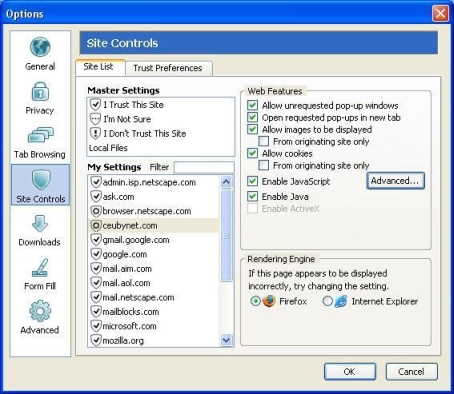This screenshot has width=454, height=394.
Task: Dismiss dialog with the Cancel button
Action: pyautogui.click(x=411, y=371)
